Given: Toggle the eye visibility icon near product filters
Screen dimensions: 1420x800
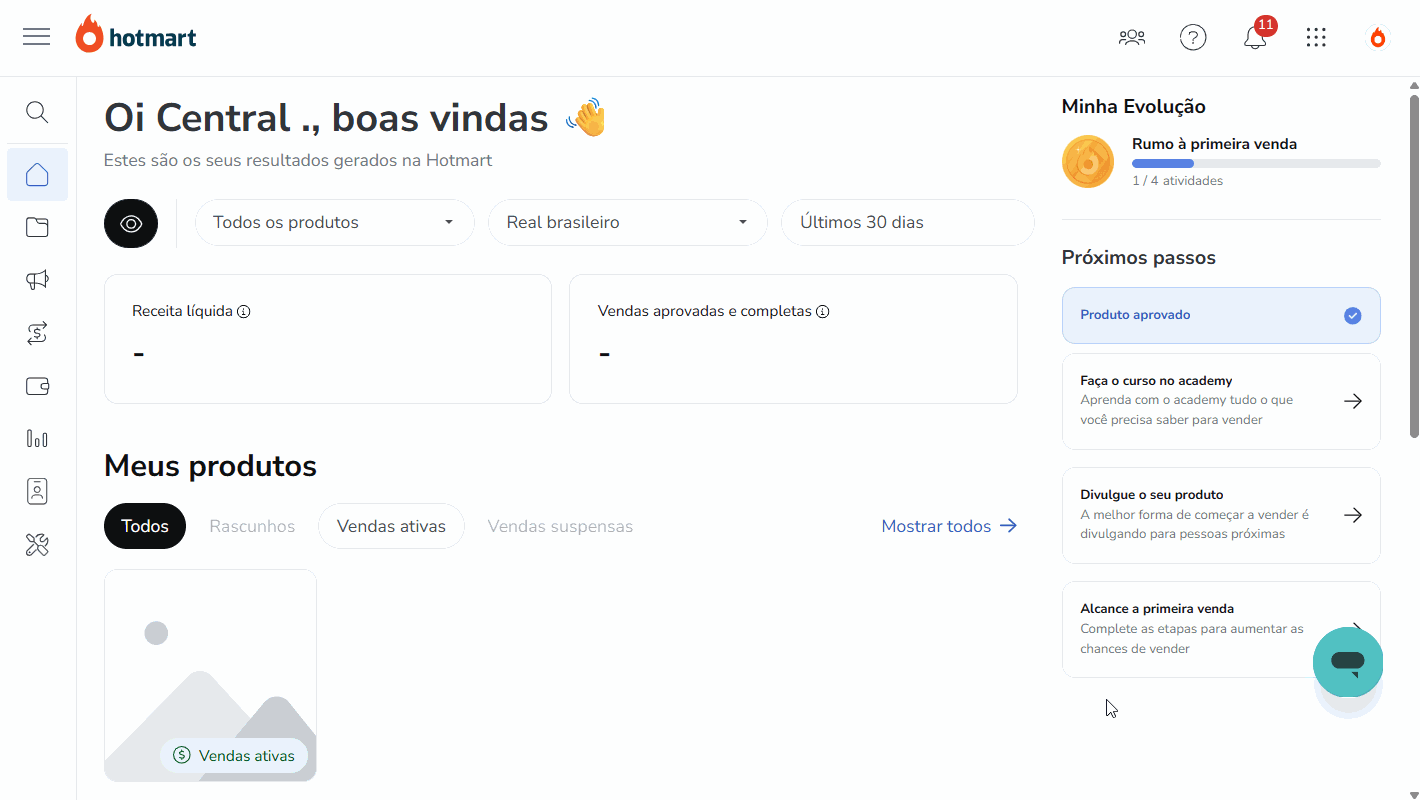Looking at the screenshot, I should tap(130, 223).
